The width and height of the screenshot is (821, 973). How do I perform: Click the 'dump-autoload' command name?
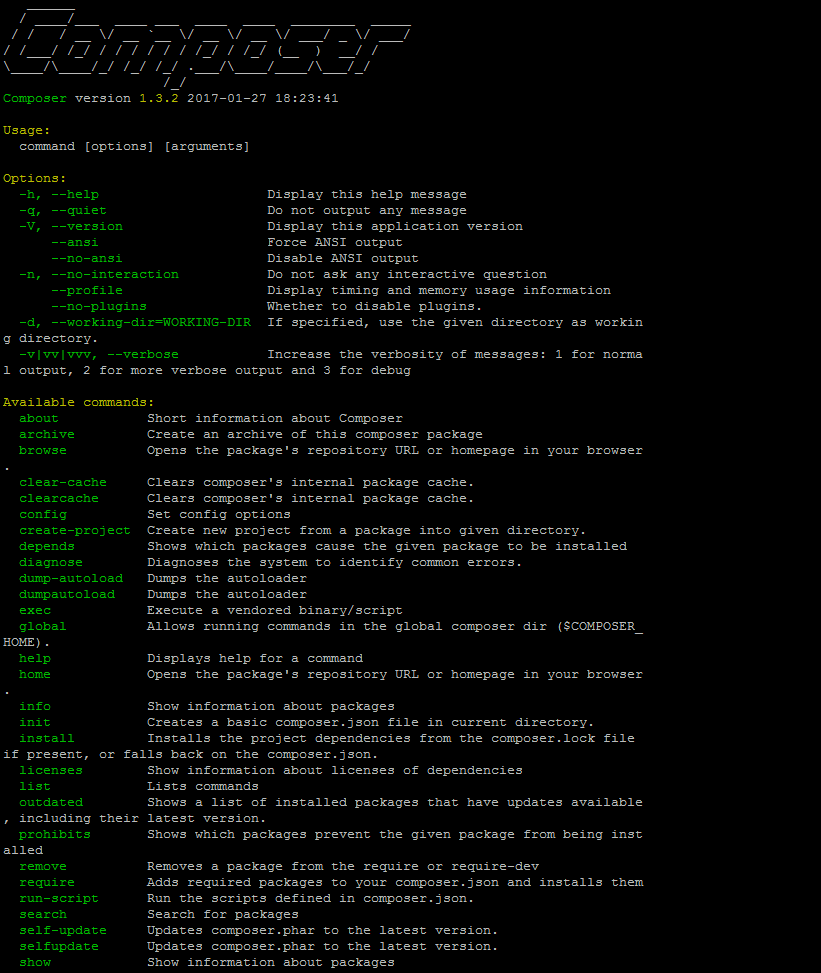pyautogui.click(x=71, y=578)
